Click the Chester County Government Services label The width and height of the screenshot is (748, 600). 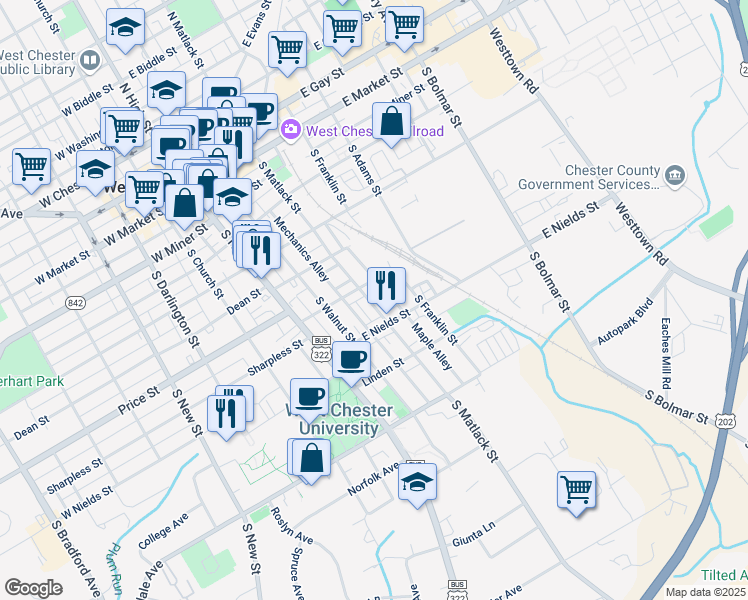(x=589, y=177)
